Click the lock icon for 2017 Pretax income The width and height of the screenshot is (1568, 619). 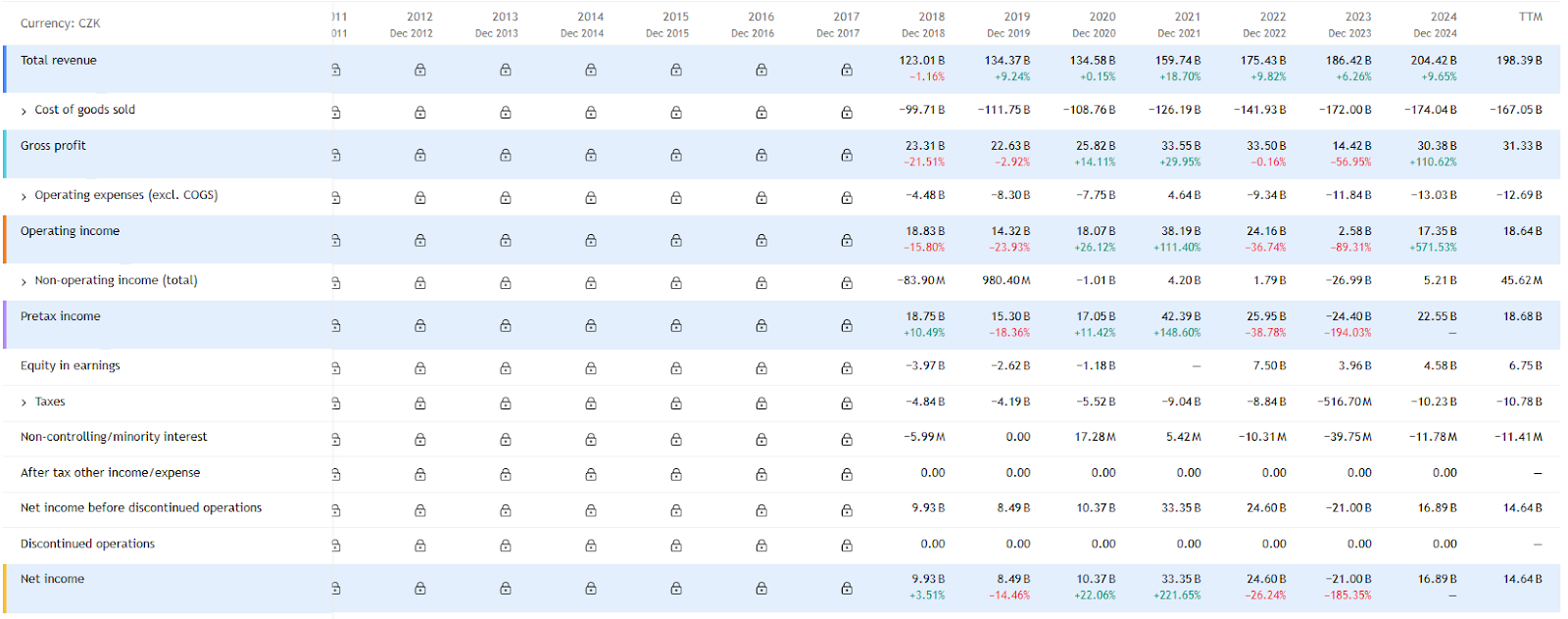coord(847,325)
